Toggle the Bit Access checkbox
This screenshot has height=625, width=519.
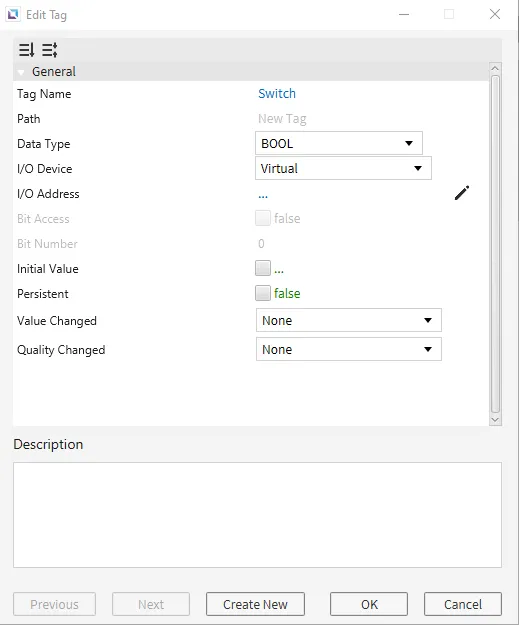[263, 218]
